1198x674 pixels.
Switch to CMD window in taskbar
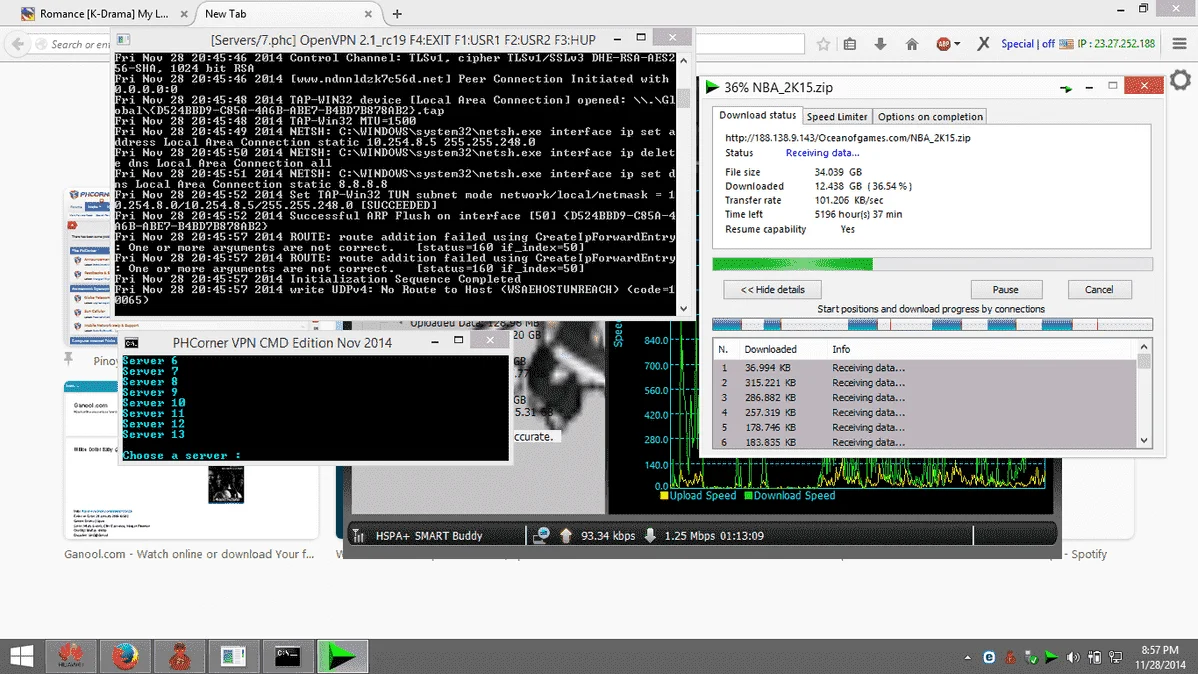287,656
